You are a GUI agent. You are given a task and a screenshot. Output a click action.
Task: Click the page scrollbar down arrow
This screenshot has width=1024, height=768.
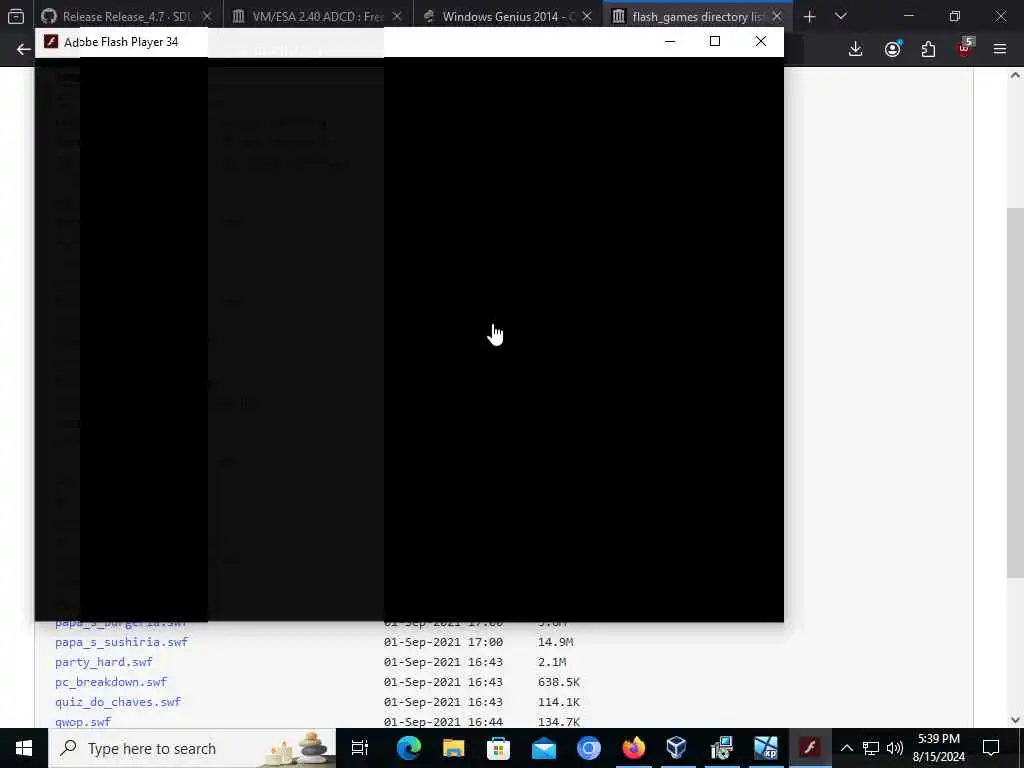tap(1015, 720)
